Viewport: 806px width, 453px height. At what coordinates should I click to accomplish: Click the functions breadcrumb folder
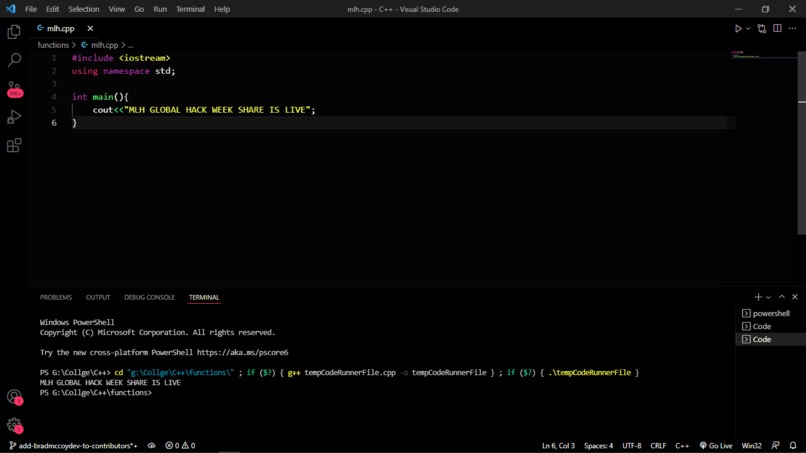click(x=53, y=45)
